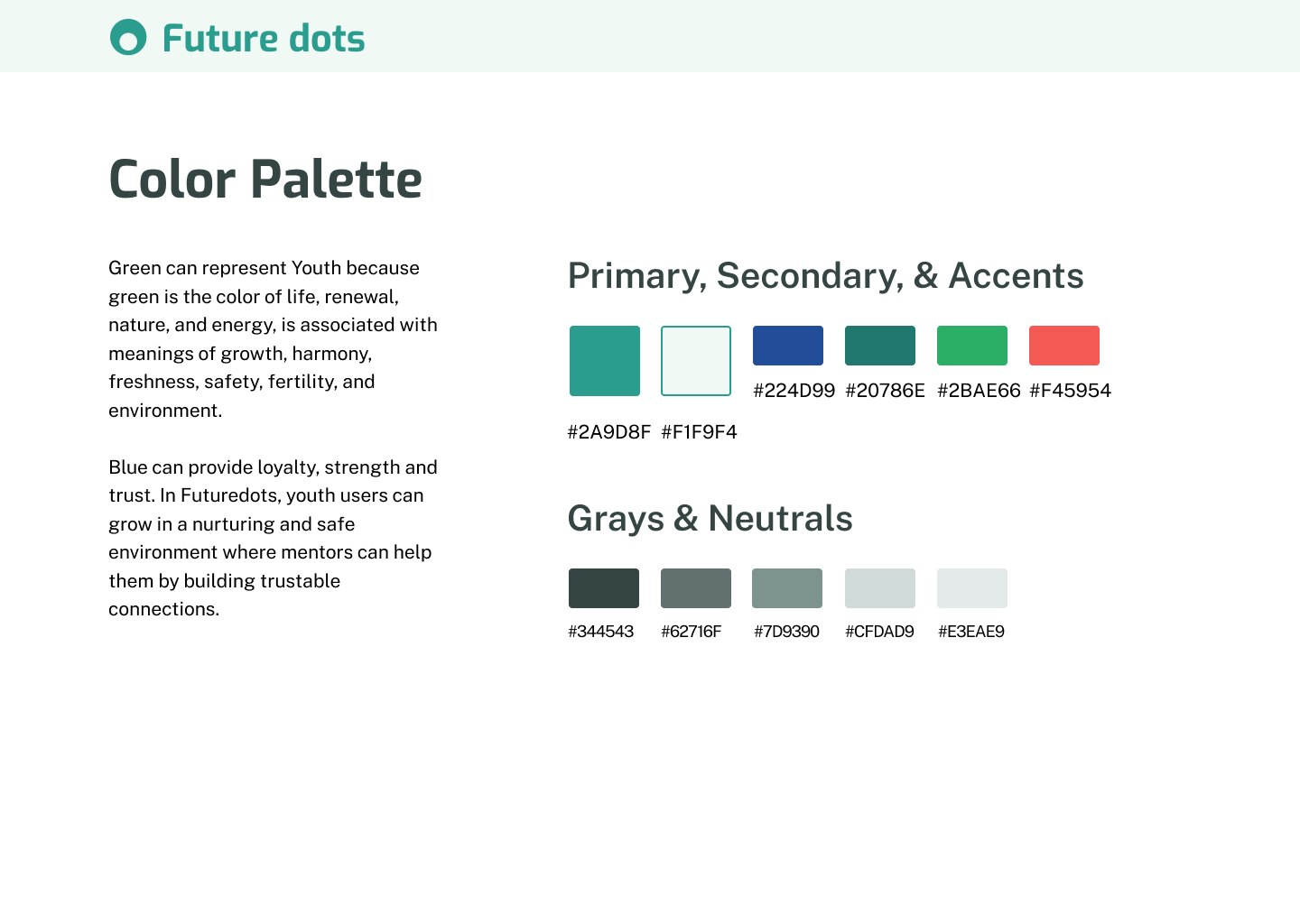Viewport: 1300px width, 924px height.
Task: Select the teal #2A9D8F primary swatch
Action: (605, 361)
